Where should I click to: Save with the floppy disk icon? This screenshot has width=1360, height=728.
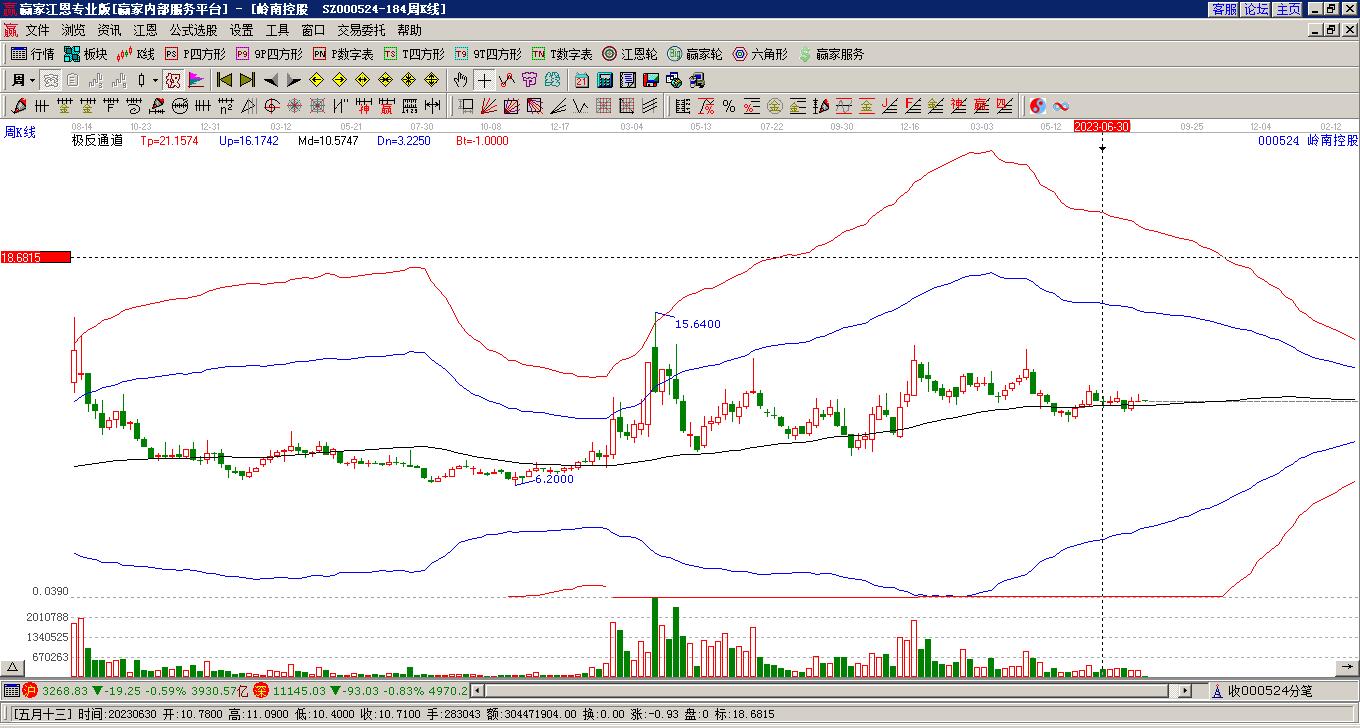point(651,80)
